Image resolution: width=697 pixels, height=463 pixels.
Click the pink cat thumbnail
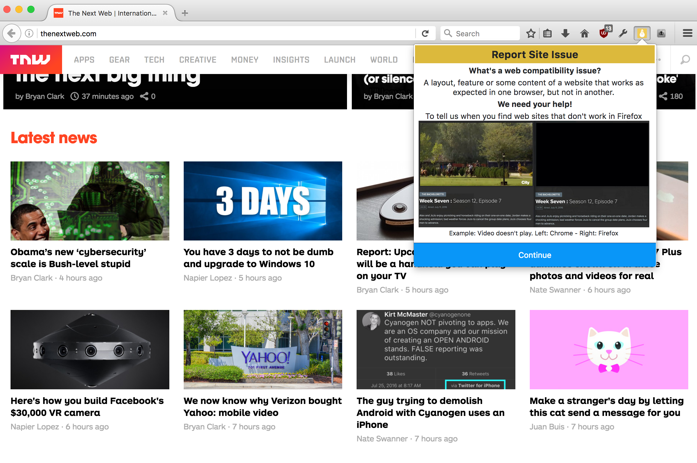pyautogui.click(x=609, y=349)
